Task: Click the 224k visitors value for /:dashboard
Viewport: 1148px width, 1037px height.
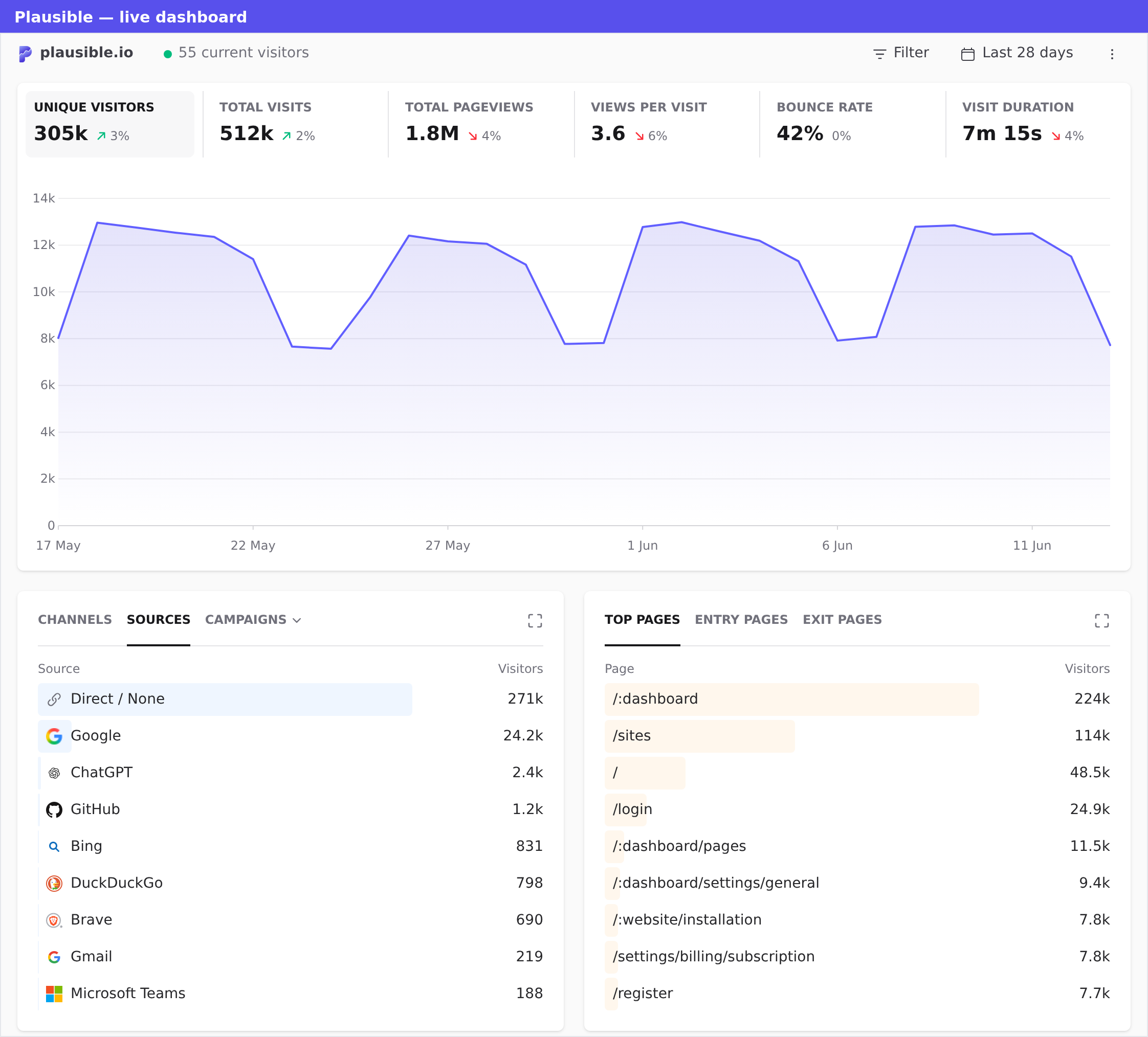Action: tap(1092, 699)
